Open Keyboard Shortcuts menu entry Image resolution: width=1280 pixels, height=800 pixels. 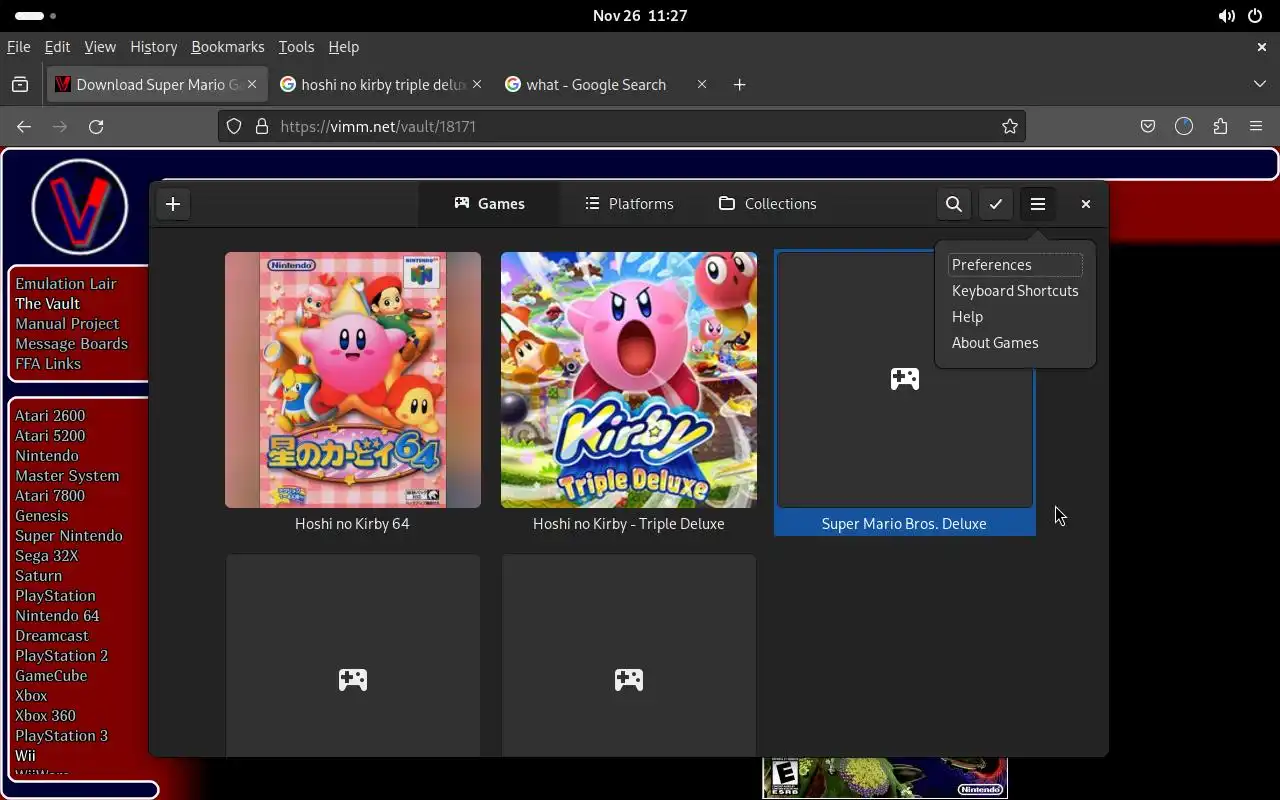[x=1015, y=291]
